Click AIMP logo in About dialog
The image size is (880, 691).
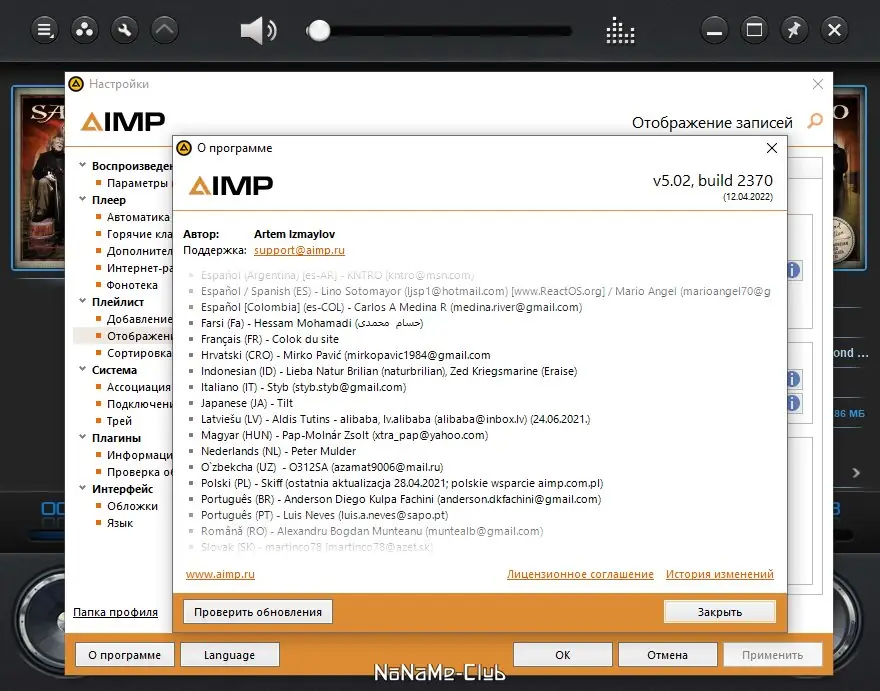(231, 185)
